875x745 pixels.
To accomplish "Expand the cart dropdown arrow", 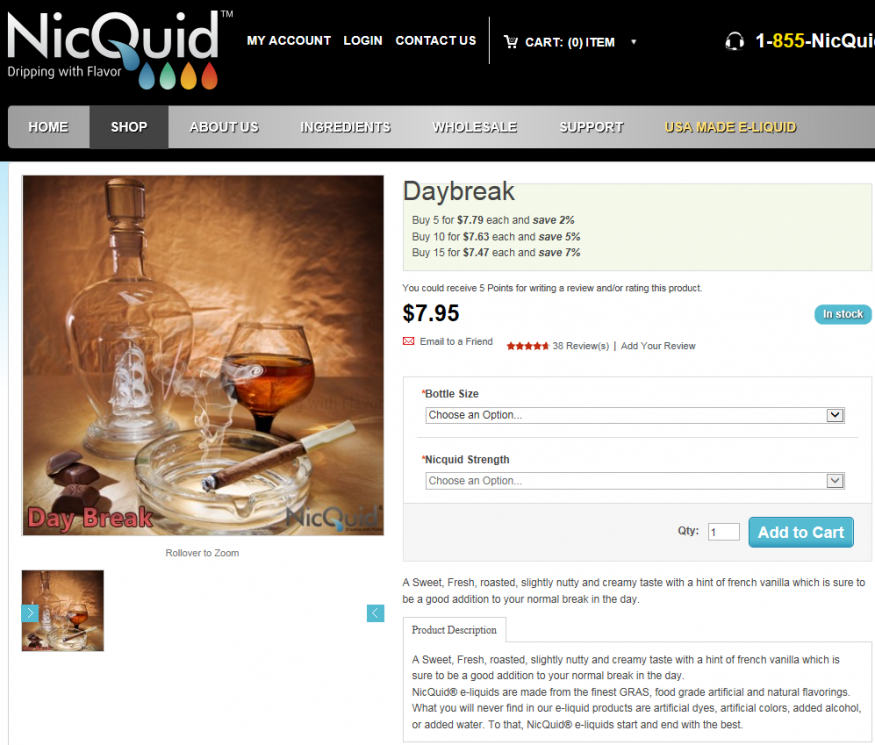I will point(633,42).
